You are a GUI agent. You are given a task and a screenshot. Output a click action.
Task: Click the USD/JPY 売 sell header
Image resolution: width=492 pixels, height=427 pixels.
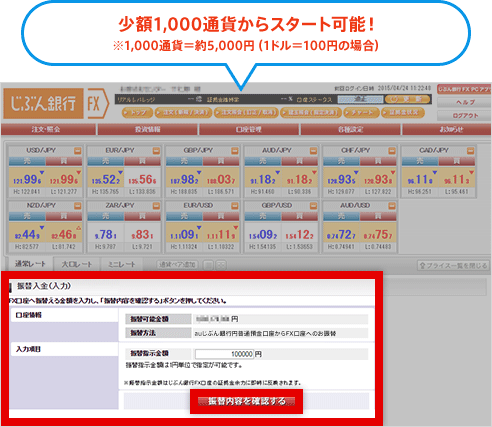click(x=27, y=162)
